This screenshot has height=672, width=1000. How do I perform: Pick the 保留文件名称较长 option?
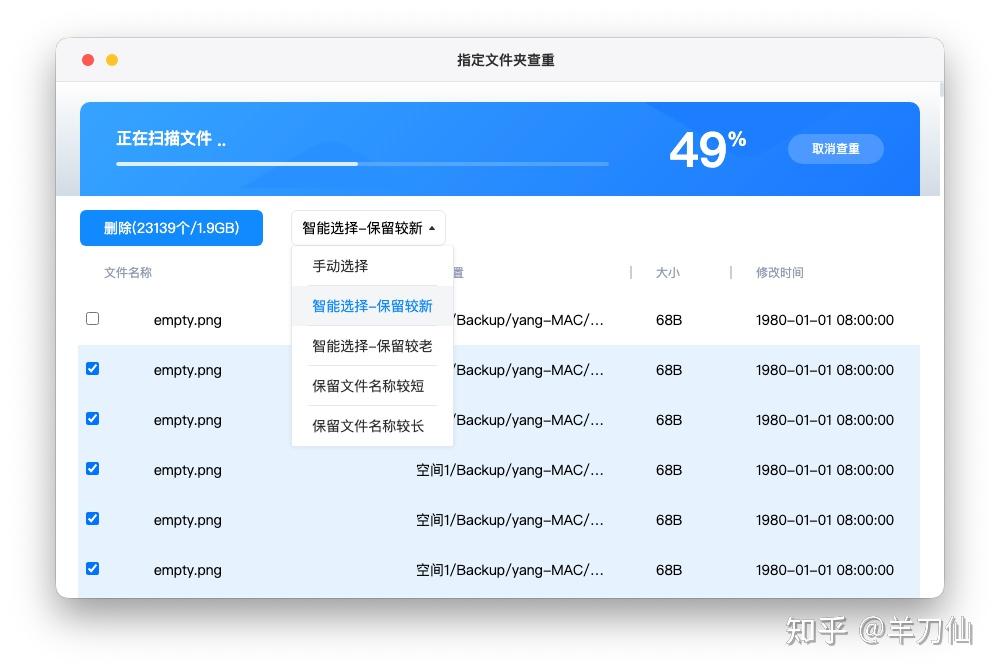click(372, 426)
